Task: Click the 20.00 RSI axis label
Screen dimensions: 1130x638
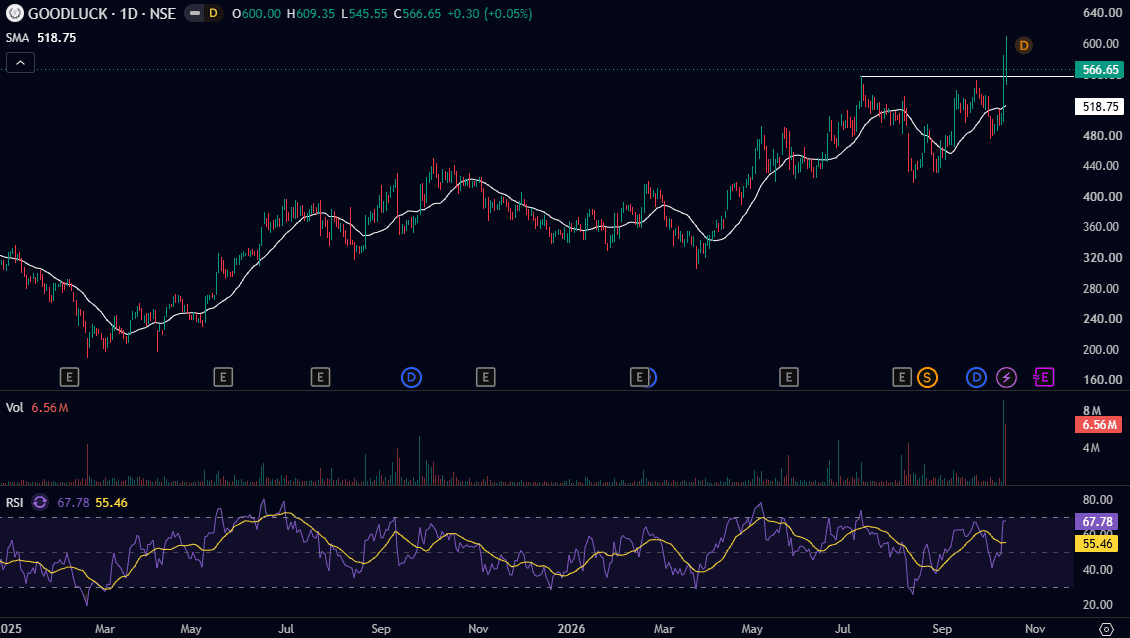Action: (1098, 605)
